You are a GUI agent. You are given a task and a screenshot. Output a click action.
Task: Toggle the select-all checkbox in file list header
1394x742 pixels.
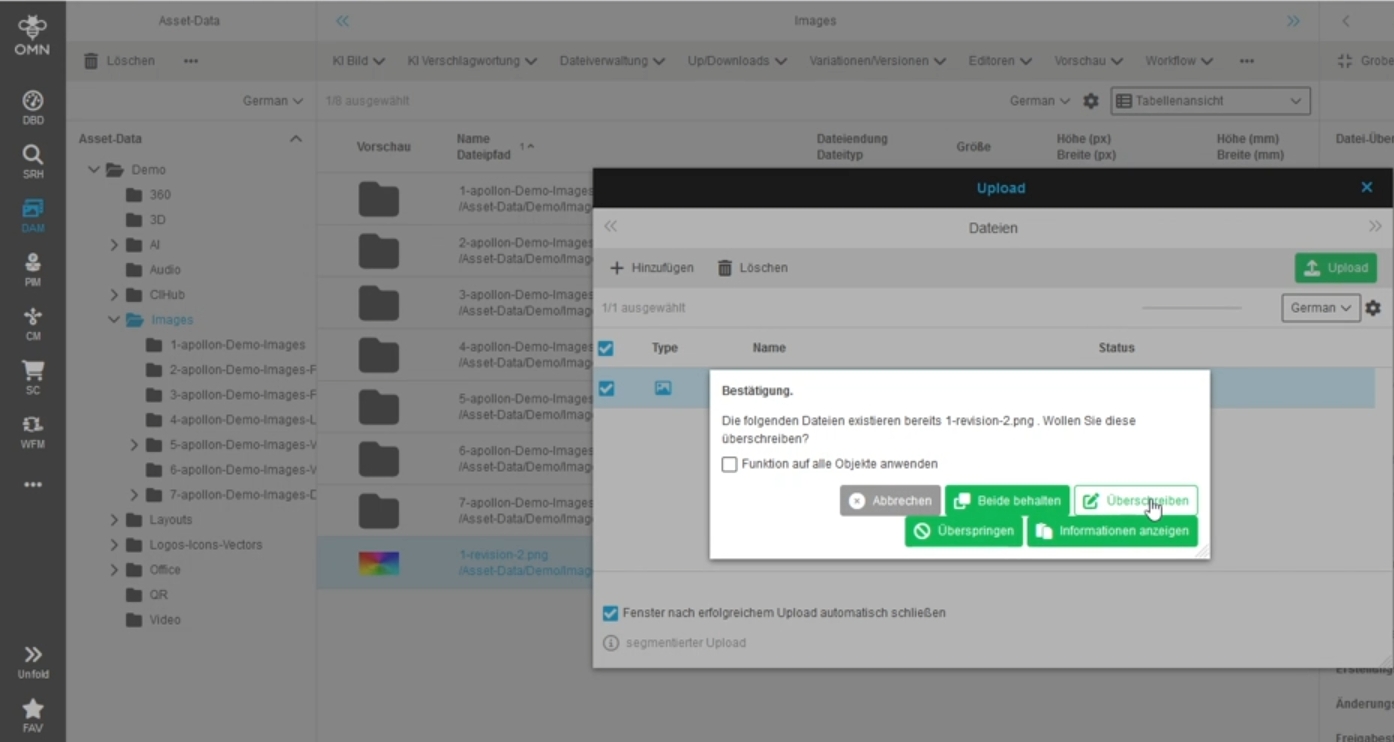coord(606,348)
